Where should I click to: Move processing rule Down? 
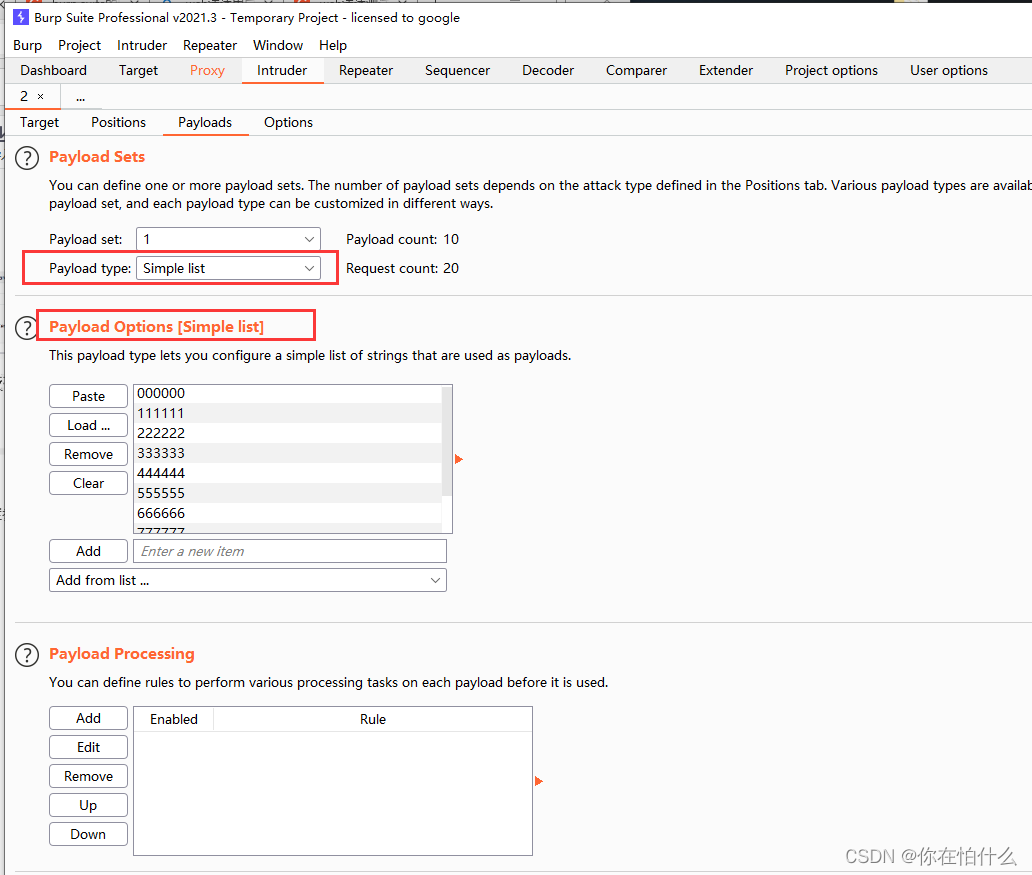click(x=88, y=834)
